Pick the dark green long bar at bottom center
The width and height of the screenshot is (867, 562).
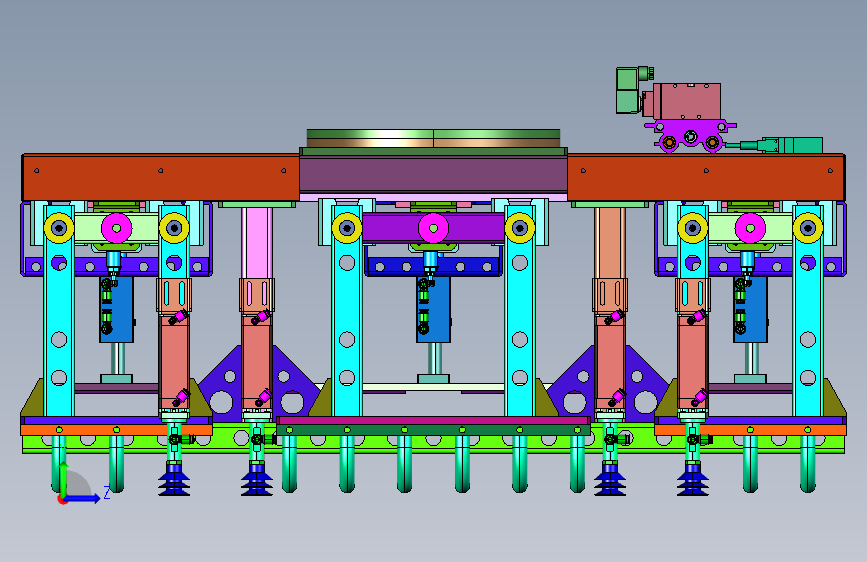tap(434, 430)
